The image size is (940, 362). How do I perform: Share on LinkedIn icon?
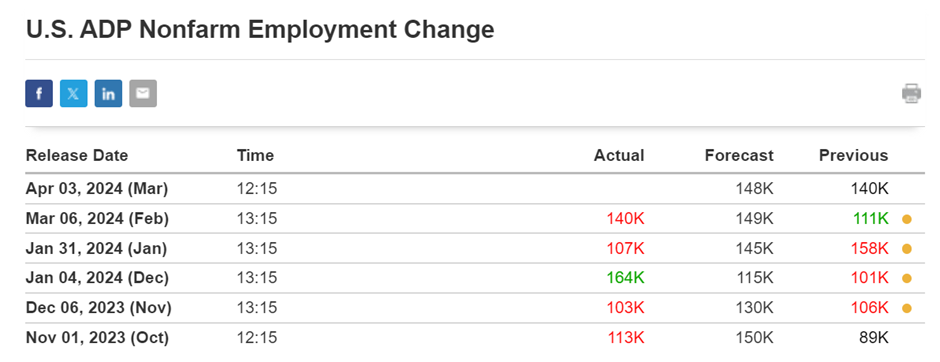click(109, 93)
